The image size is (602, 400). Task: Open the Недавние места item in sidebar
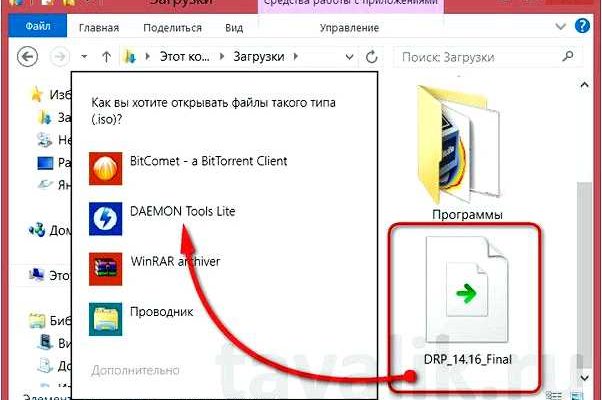click(x=55, y=140)
